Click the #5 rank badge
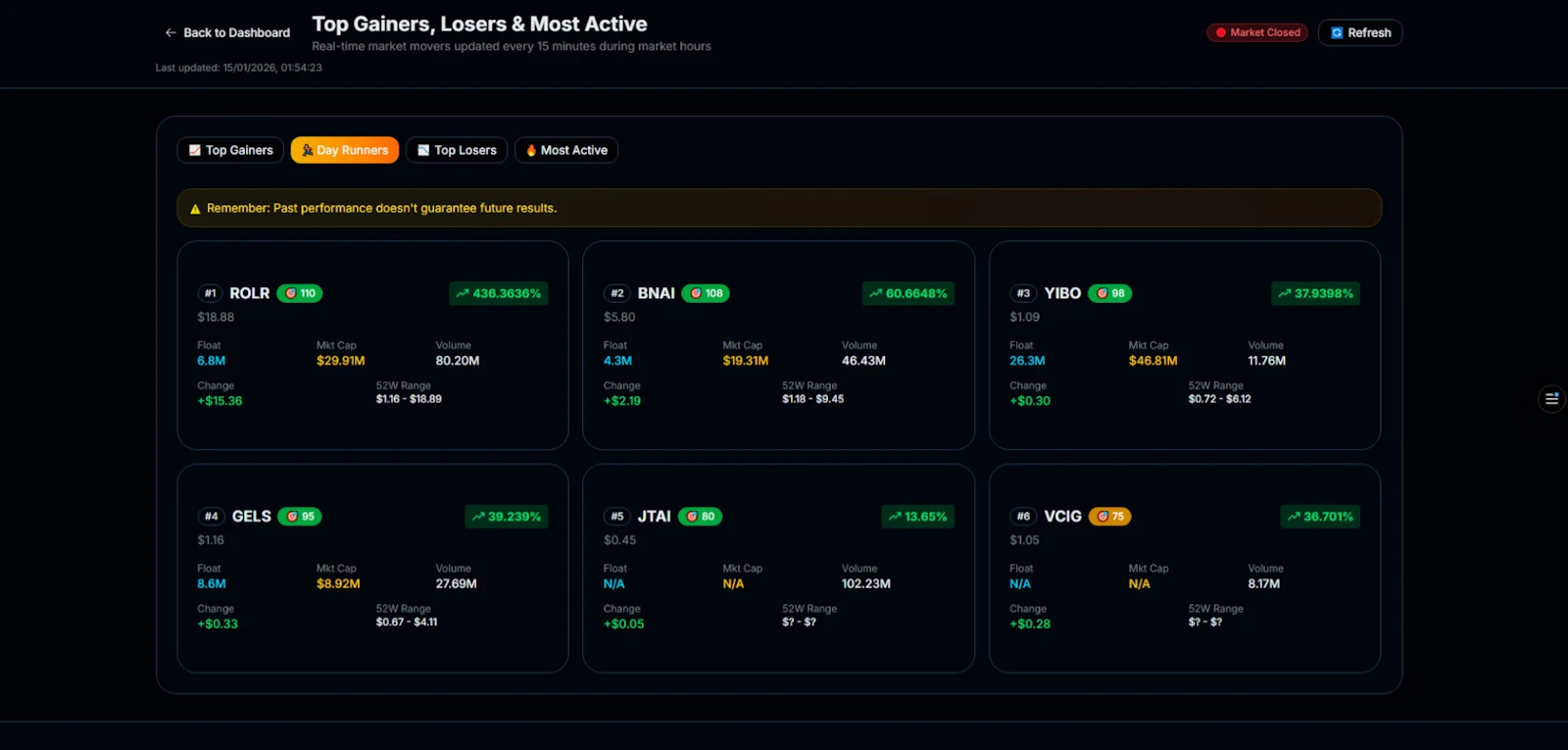Screen dimensions: 1568x750 point(616,516)
